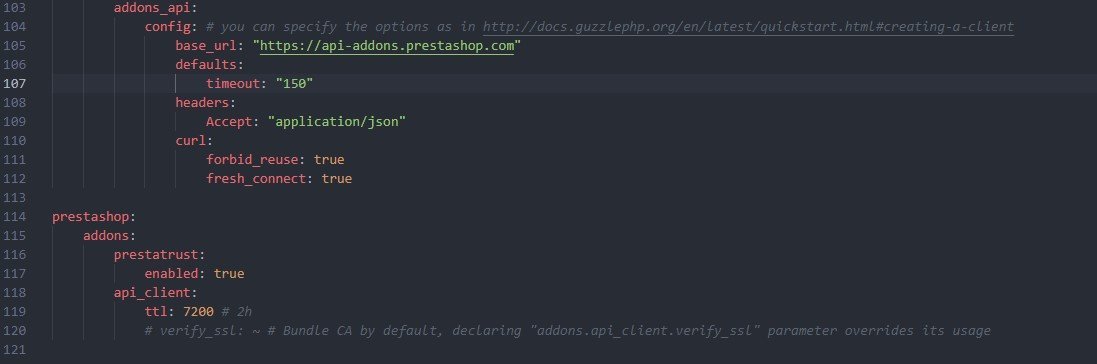Click the addons_api key
This screenshot has height=364, width=1097.
(x=152, y=8)
